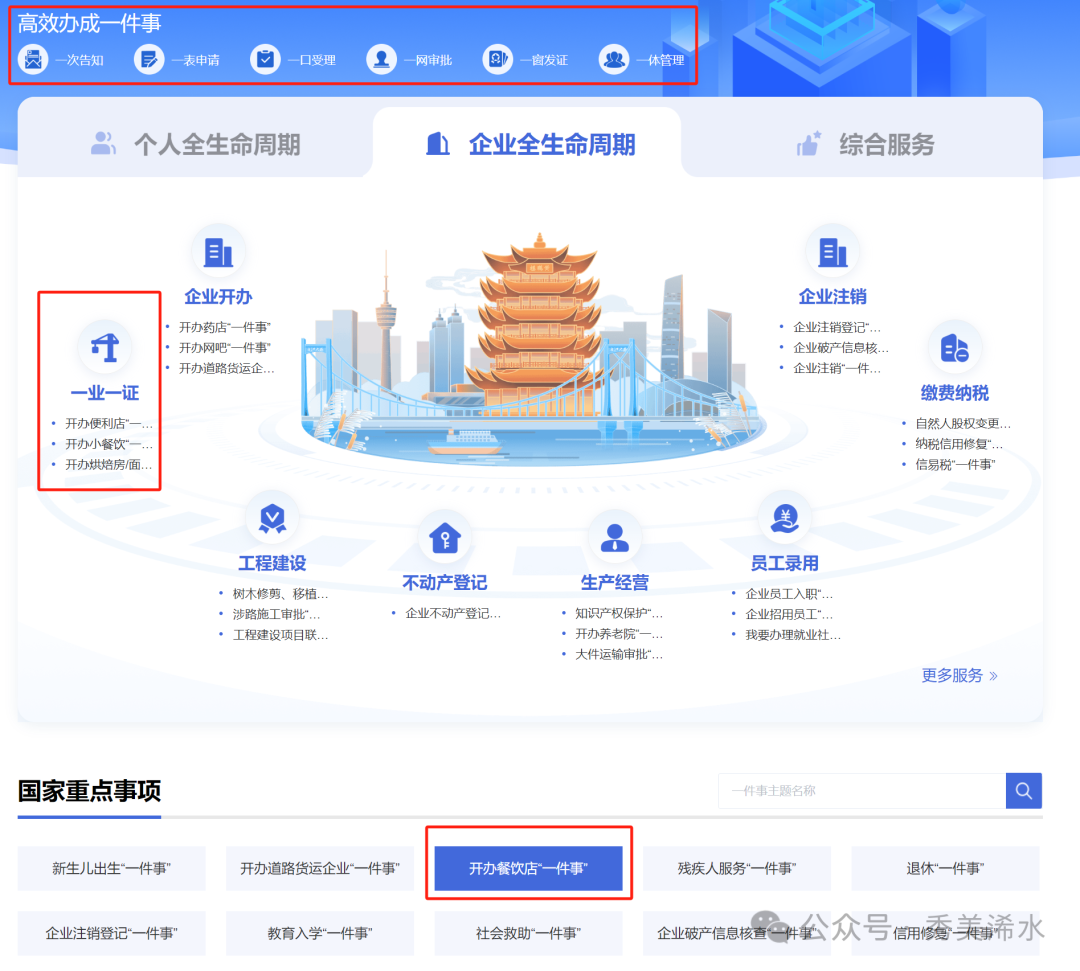Click the 一业一证 crane icon
The width and height of the screenshot is (1080, 971).
(105, 348)
